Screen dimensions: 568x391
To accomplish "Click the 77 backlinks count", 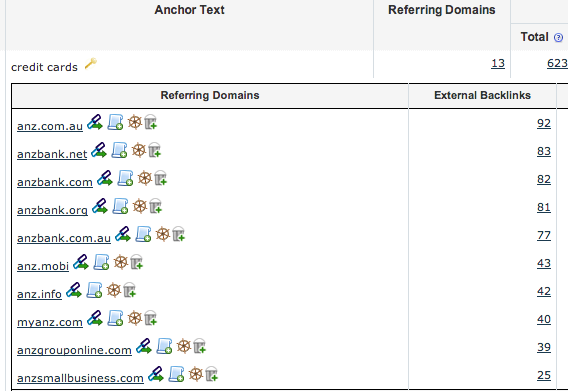I will (x=544, y=235).
